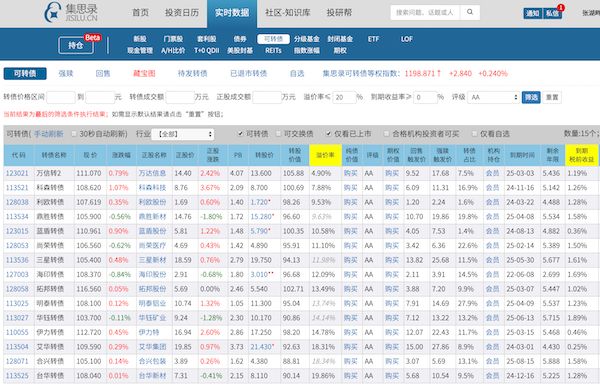Open REITs in the sub-navigation
Image resolution: width=600 pixels, height=388 pixels.
(273, 51)
